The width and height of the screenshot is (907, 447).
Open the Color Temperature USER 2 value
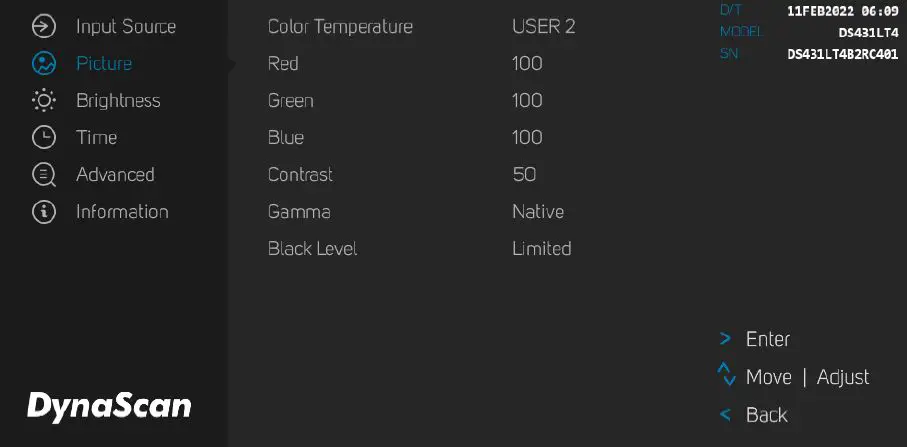[x=543, y=26]
